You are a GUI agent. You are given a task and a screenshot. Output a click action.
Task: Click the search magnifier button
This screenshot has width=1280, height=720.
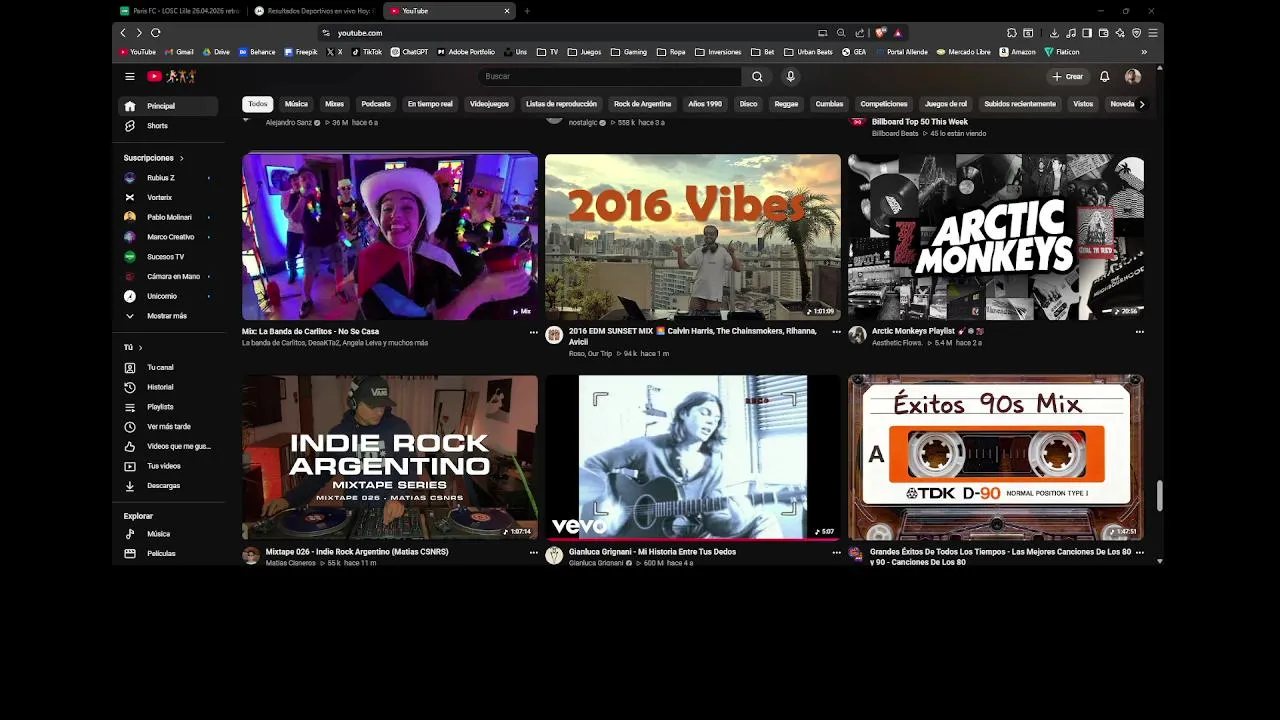757,76
